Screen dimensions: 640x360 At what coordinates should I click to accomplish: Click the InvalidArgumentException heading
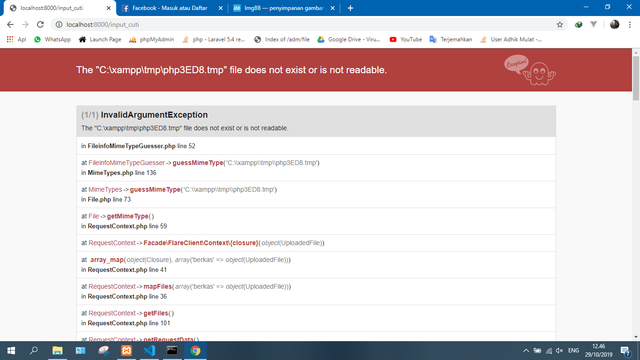pyautogui.click(x=154, y=115)
